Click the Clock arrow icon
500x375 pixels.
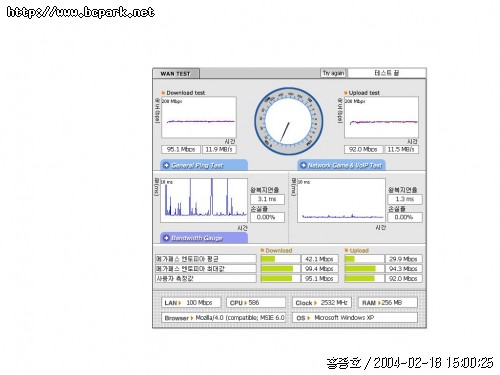pyautogui.click(x=315, y=303)
